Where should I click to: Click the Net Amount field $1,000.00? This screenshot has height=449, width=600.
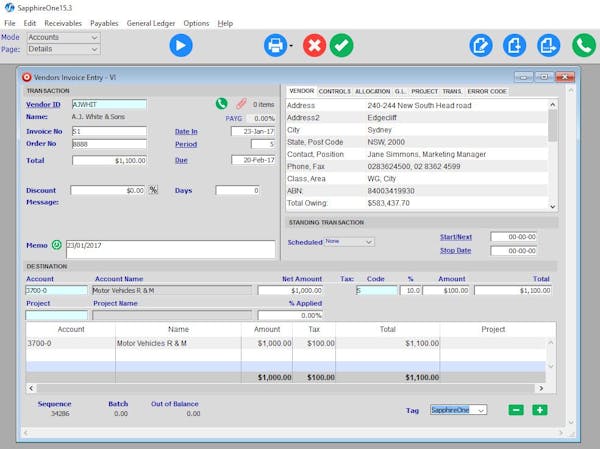point(290,291)
